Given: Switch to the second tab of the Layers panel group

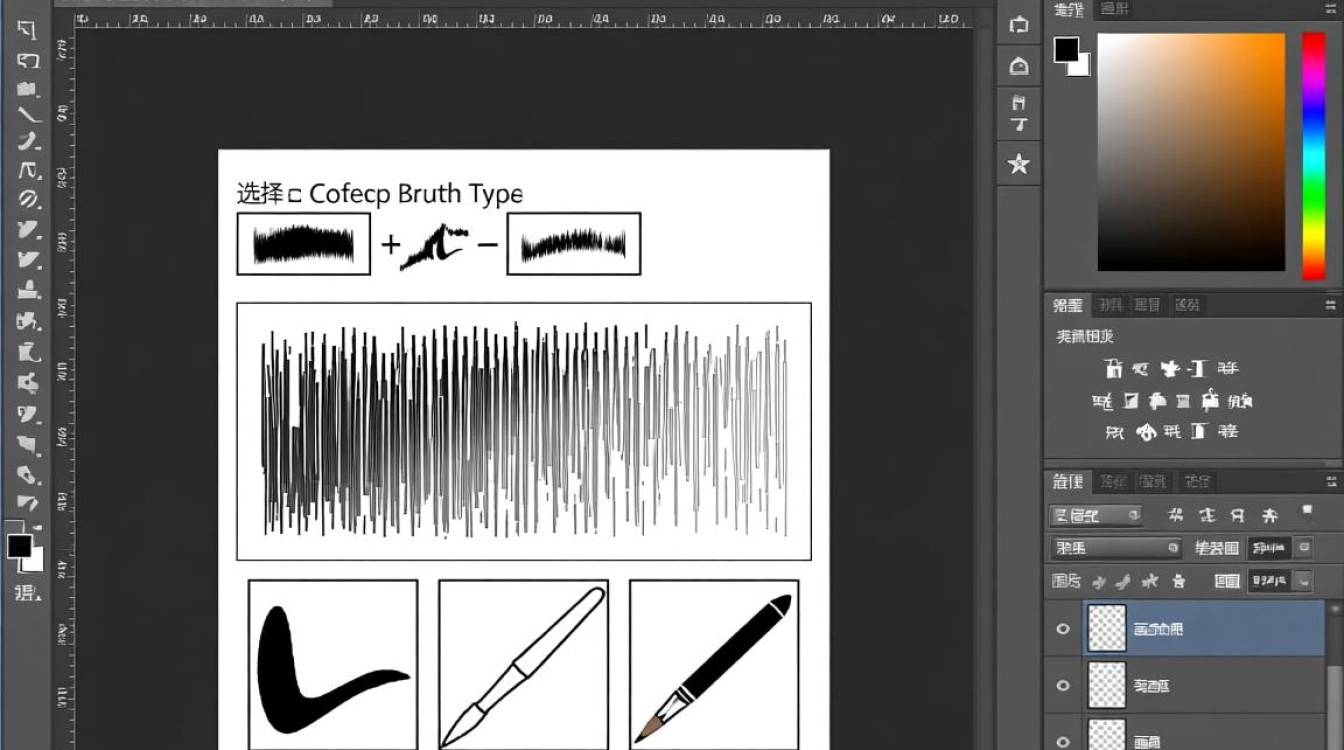Looking at the screenshot, I should (x=1112, y=482).
